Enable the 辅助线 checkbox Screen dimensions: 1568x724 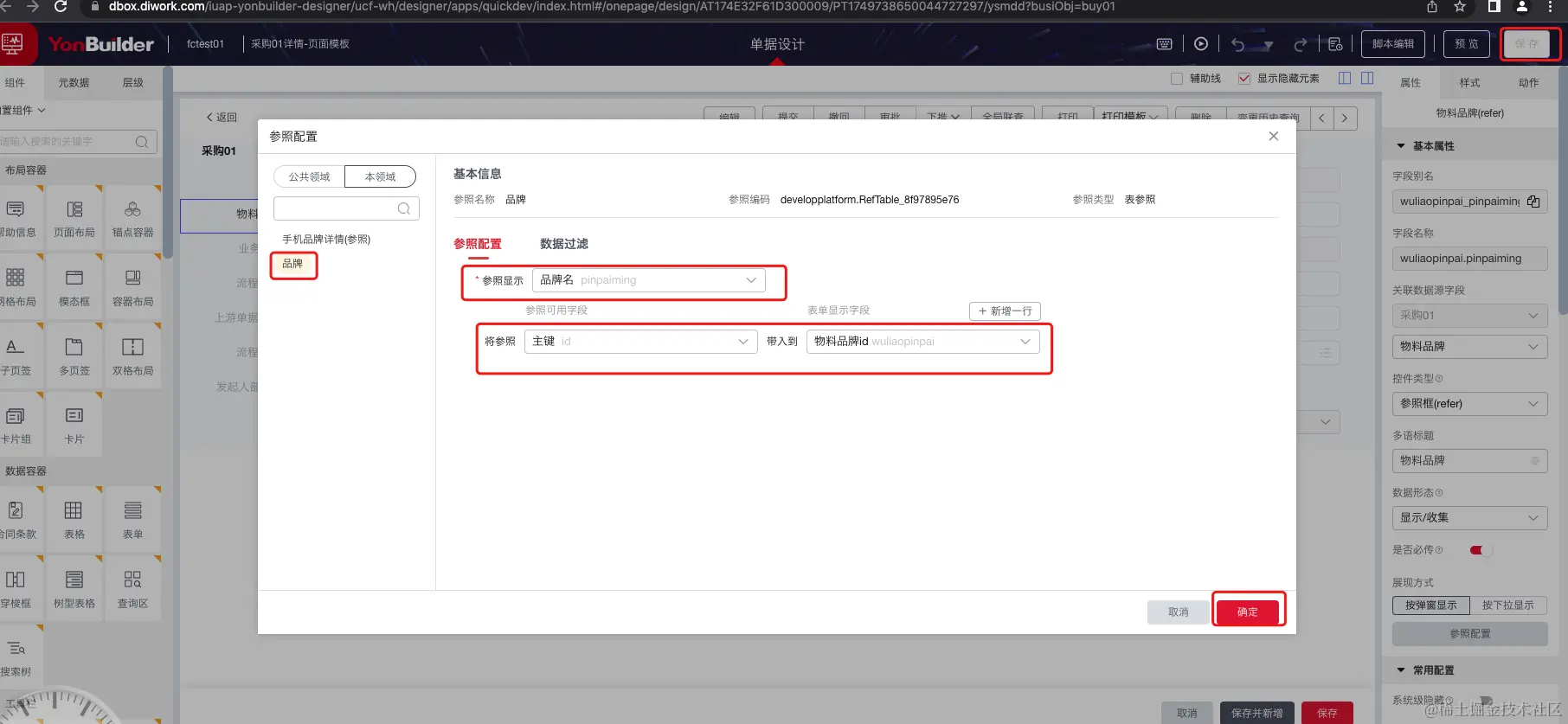(1177, 79)
